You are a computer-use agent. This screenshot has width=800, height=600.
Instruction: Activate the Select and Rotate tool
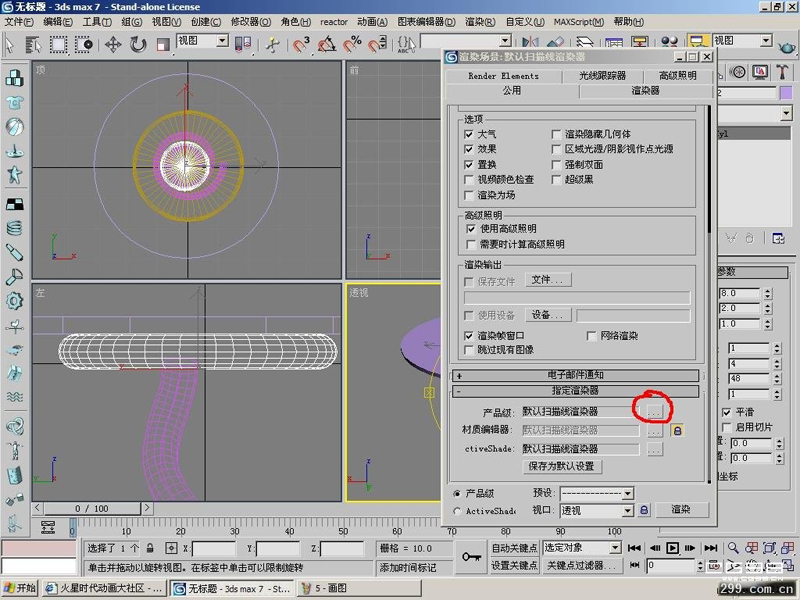point(138,44)
